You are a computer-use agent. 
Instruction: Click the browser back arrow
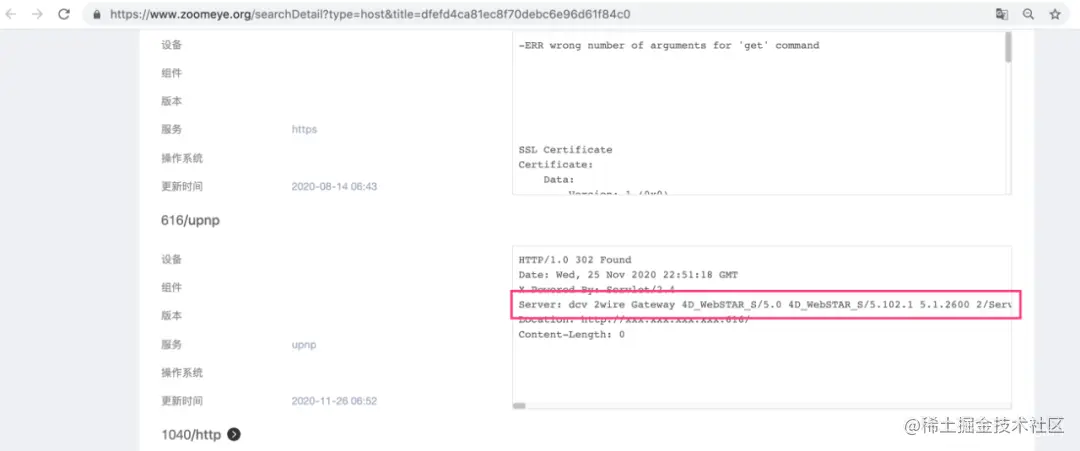click(12, 14)
